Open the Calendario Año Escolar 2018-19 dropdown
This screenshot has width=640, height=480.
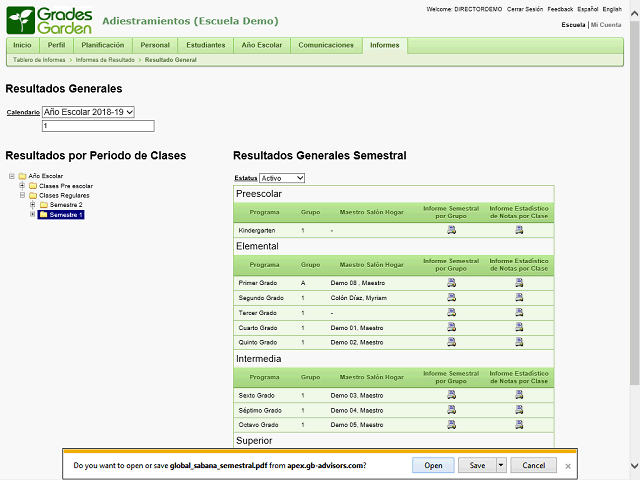pos(88,112)
